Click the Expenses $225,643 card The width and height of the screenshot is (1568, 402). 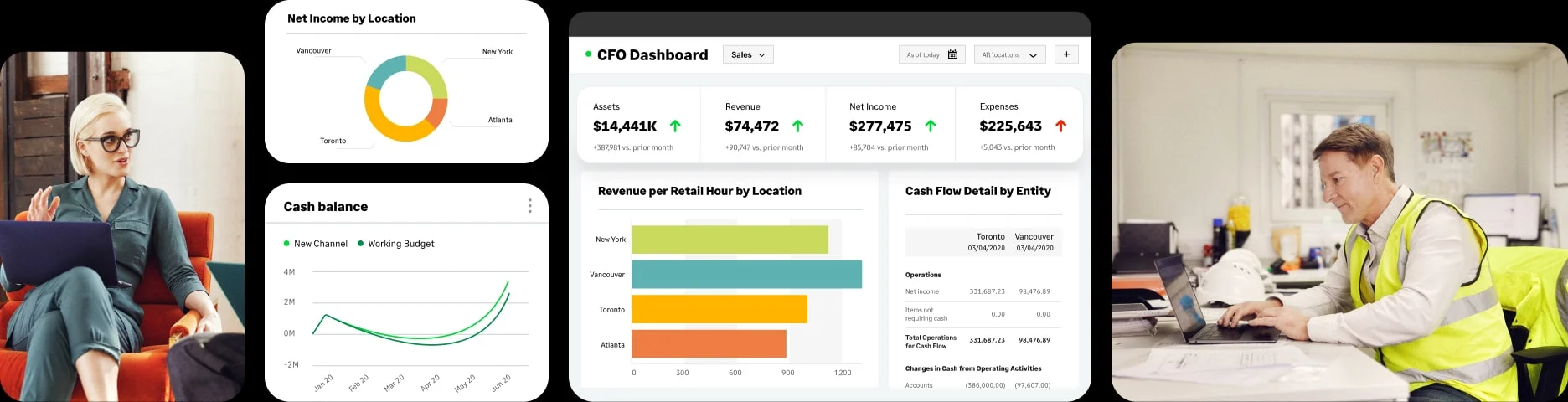pyautogui.click(x=1019, y=126)
